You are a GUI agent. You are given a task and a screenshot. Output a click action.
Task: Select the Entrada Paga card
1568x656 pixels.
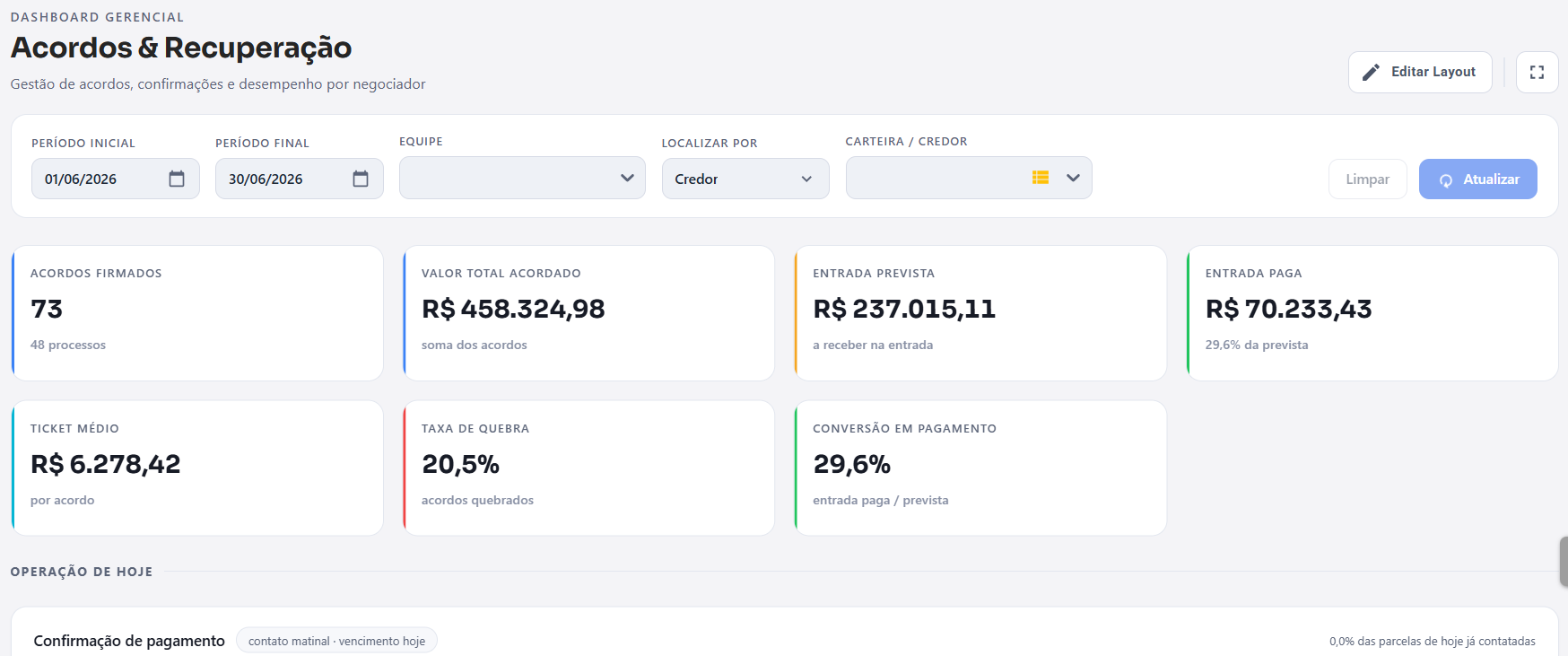pos(1372,313)
